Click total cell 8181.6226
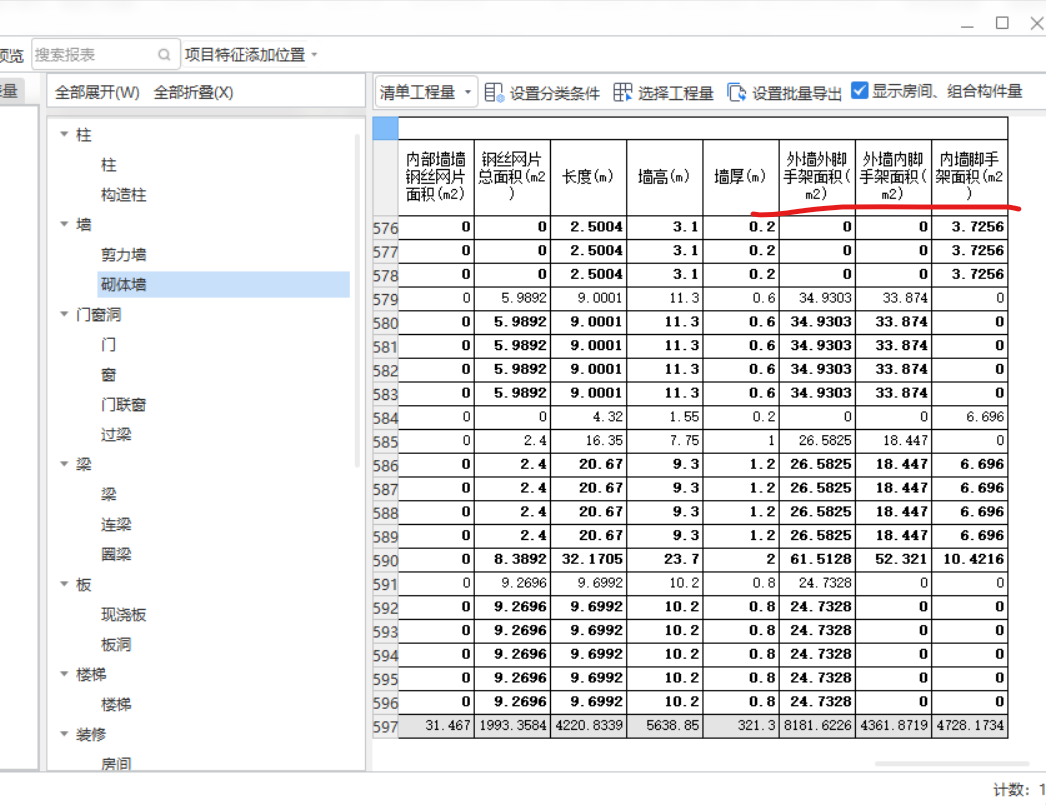Screen dimensions: 1046x807 tap(817, 726)
